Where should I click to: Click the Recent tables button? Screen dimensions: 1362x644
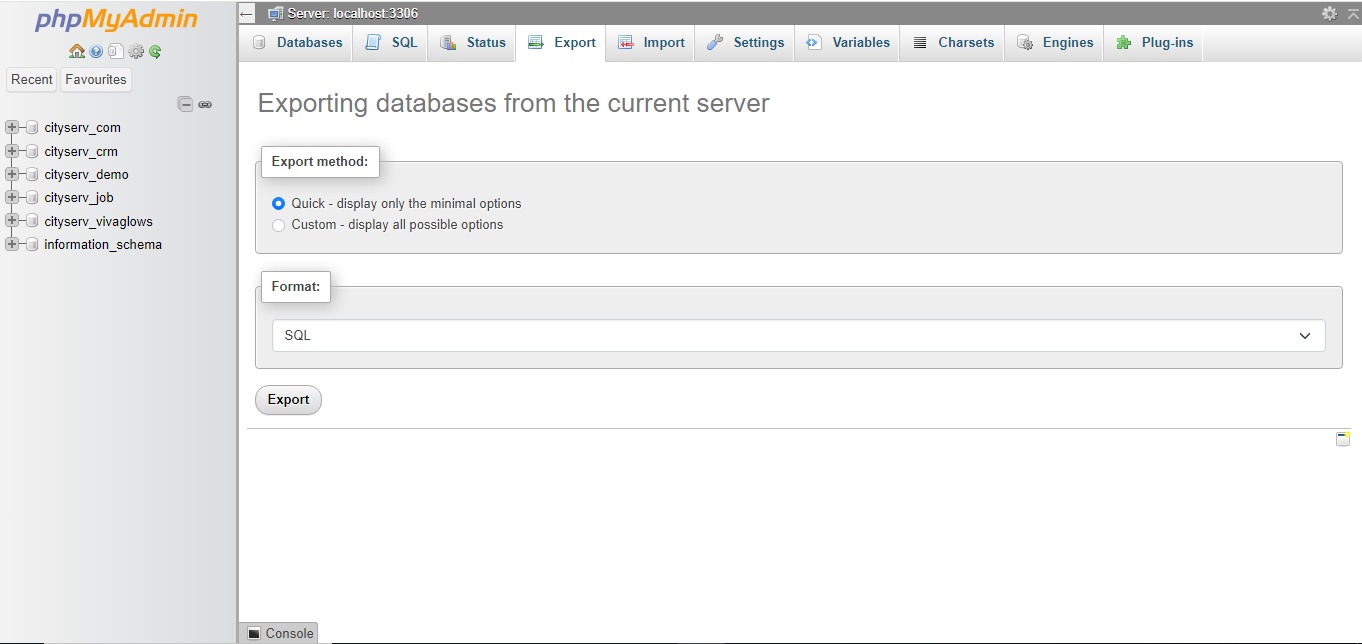click(32, 80)
